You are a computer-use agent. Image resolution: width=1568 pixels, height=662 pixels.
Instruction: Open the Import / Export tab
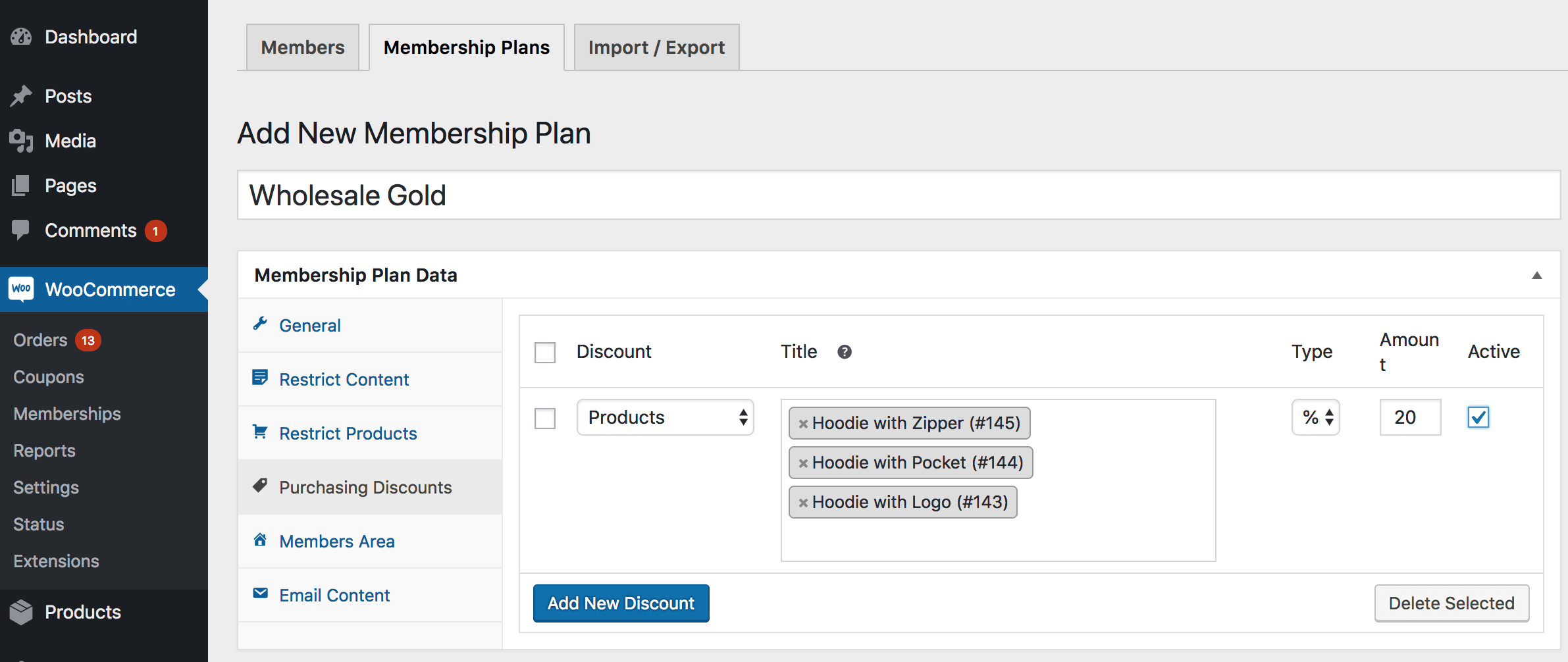pyautogui.click(x=656, y=47)
